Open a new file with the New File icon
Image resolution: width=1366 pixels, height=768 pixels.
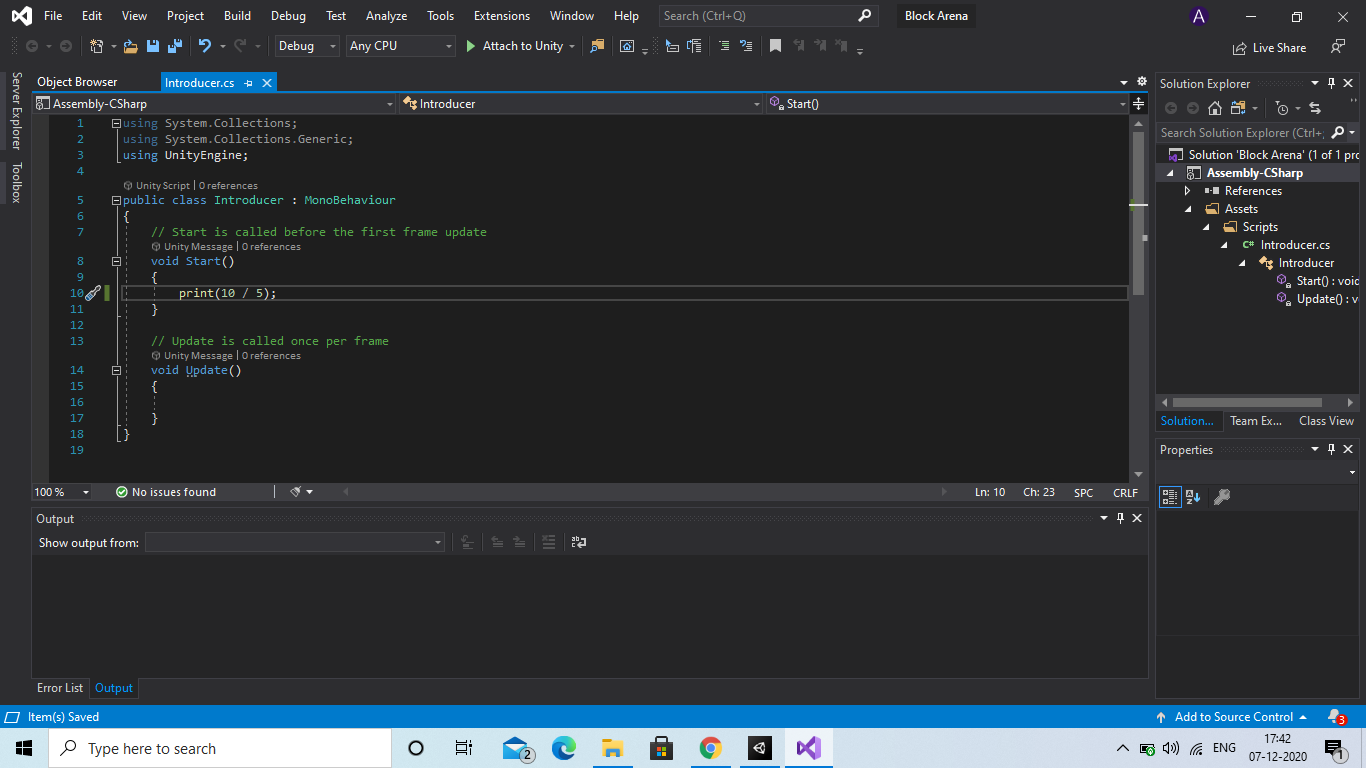96,46
